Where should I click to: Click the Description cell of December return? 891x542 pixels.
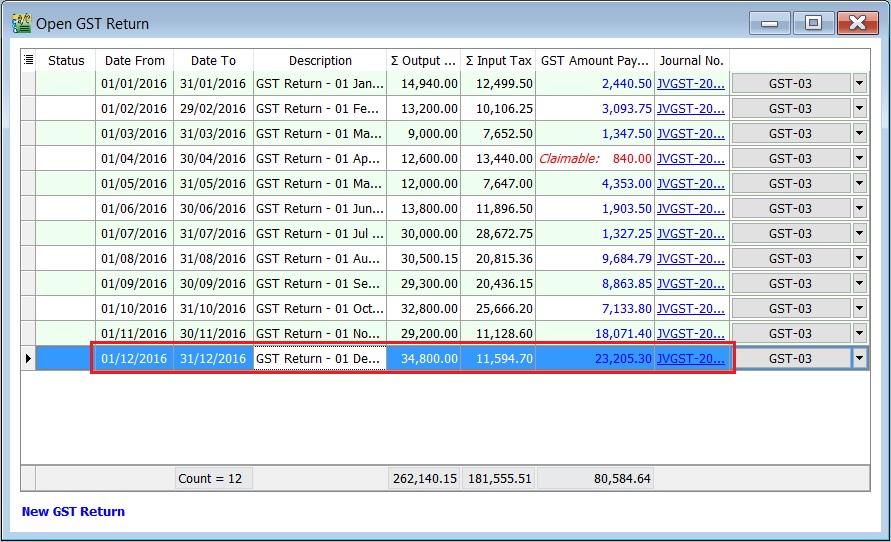click(x=320, y=358)
